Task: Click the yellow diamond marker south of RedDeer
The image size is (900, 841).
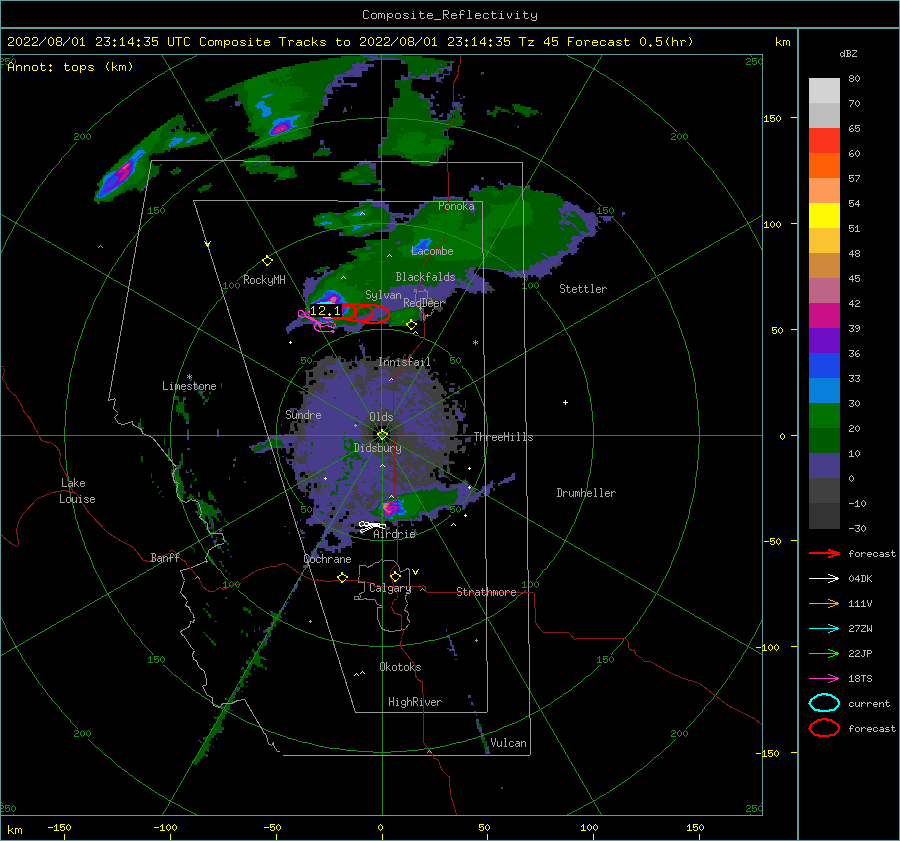Action: [412, 325]
